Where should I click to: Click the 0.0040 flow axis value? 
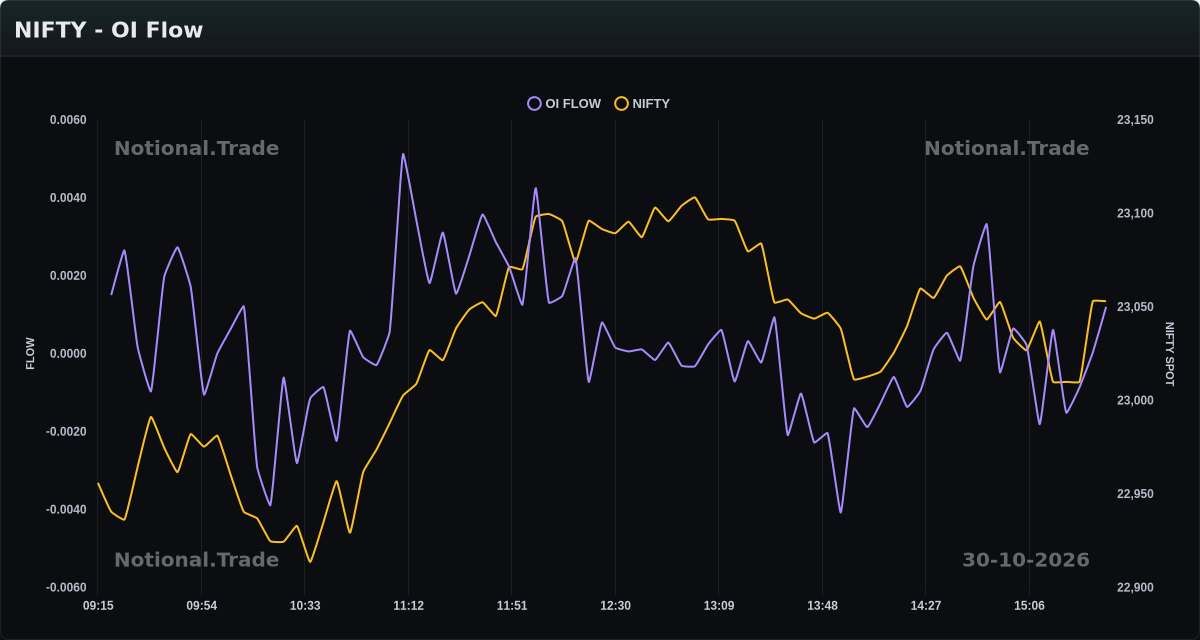(x=68, y=198)
